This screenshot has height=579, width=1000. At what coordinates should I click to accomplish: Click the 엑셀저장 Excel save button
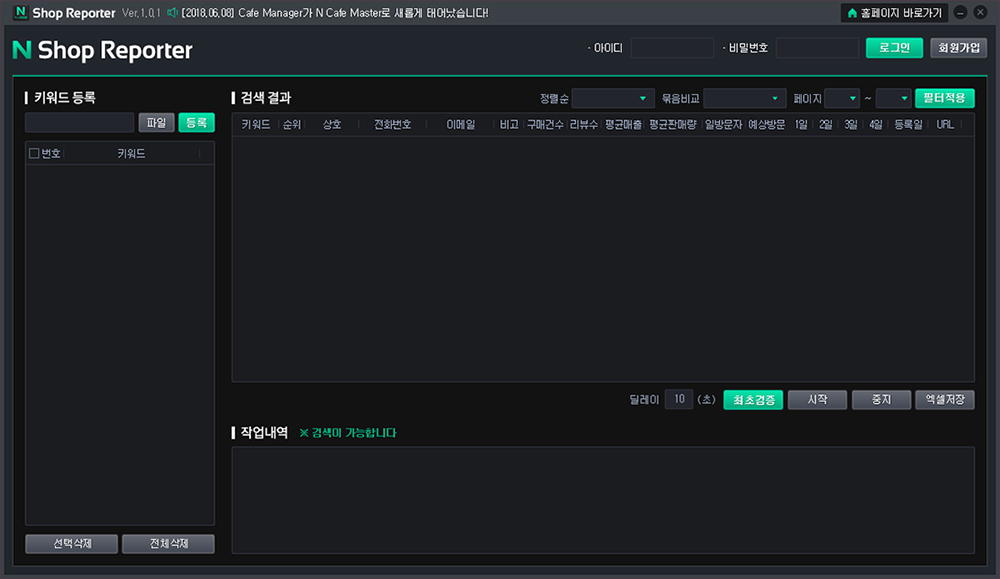coord(945,400)
